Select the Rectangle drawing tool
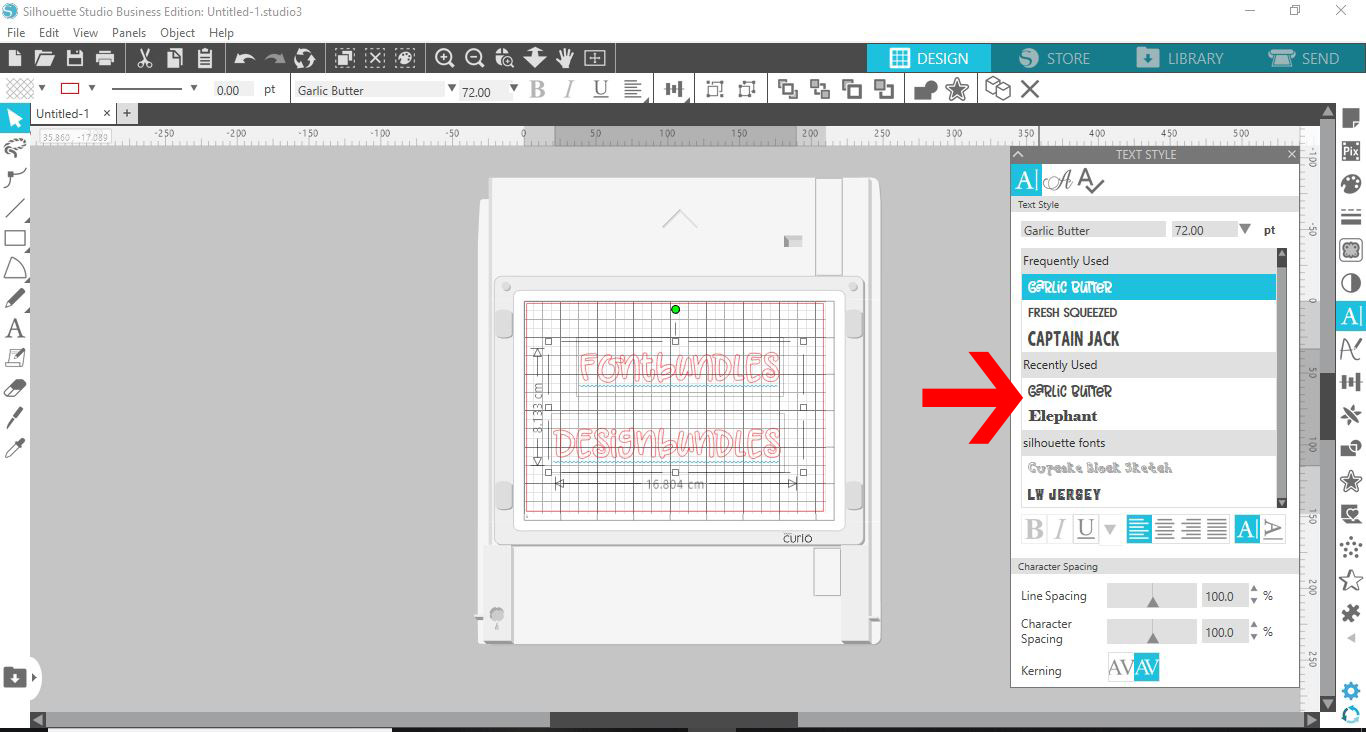 (15, 238)
